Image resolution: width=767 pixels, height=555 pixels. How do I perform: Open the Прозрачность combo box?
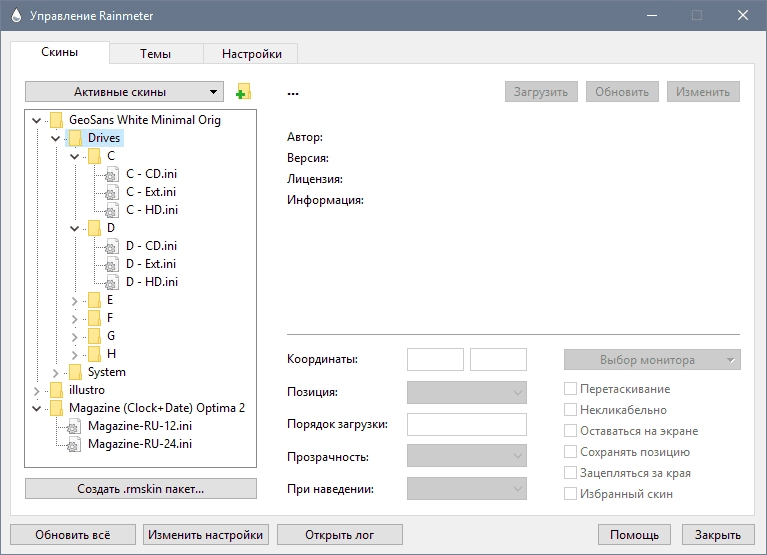pyautogui.click(x=467, y=456)
